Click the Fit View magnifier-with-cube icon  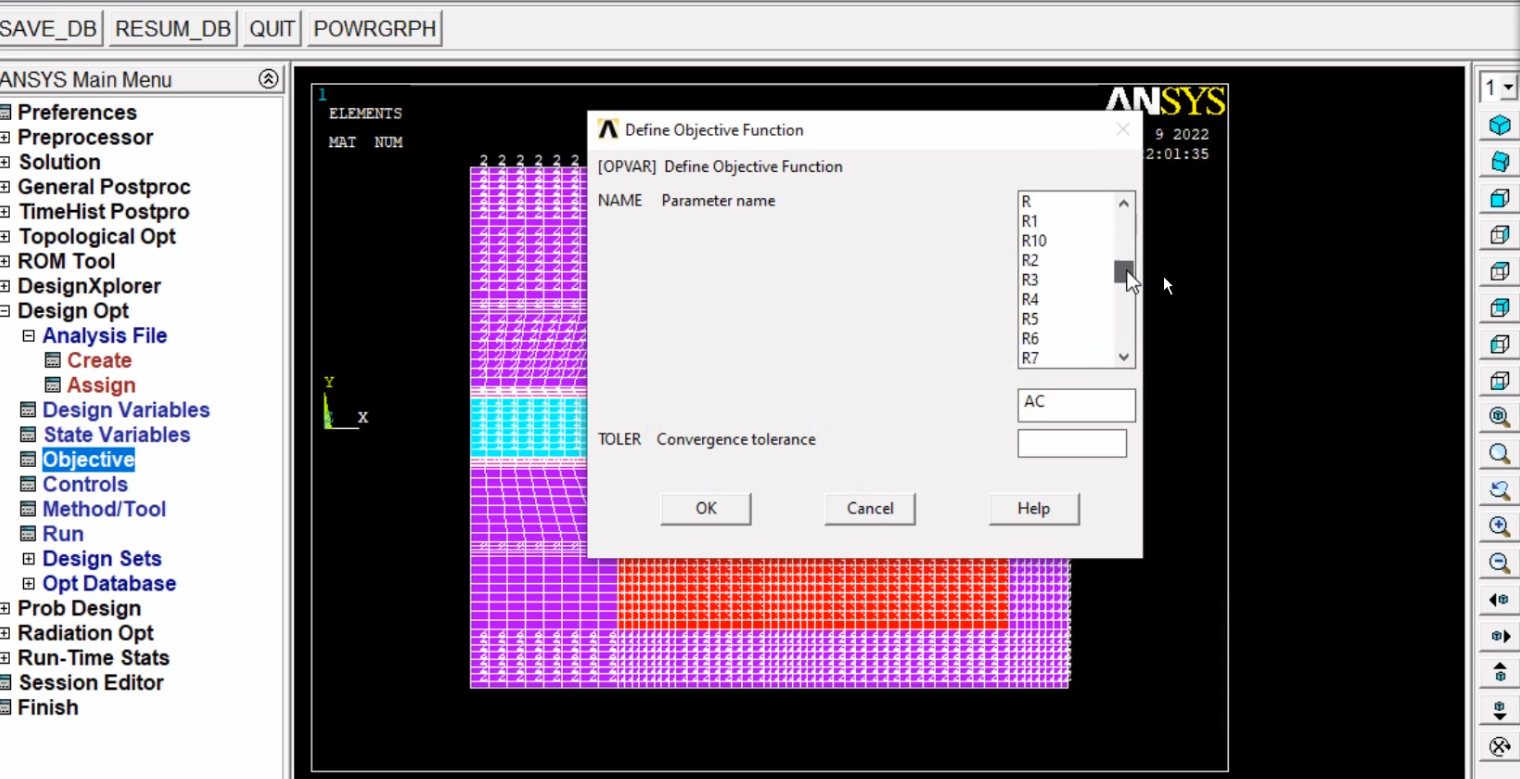click(x=1499, y=417)
